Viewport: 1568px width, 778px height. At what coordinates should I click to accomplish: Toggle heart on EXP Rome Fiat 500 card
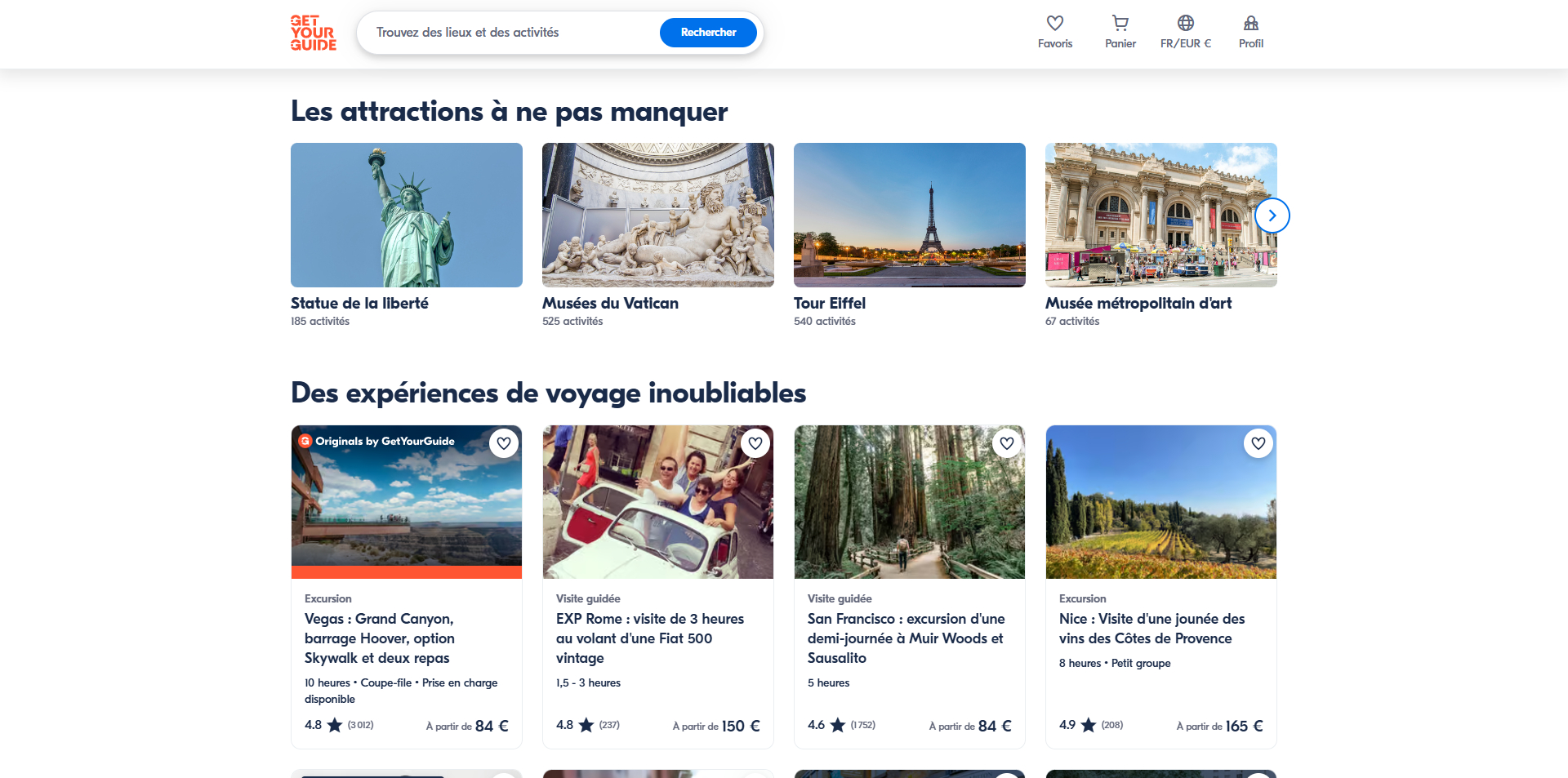point(755,443)
